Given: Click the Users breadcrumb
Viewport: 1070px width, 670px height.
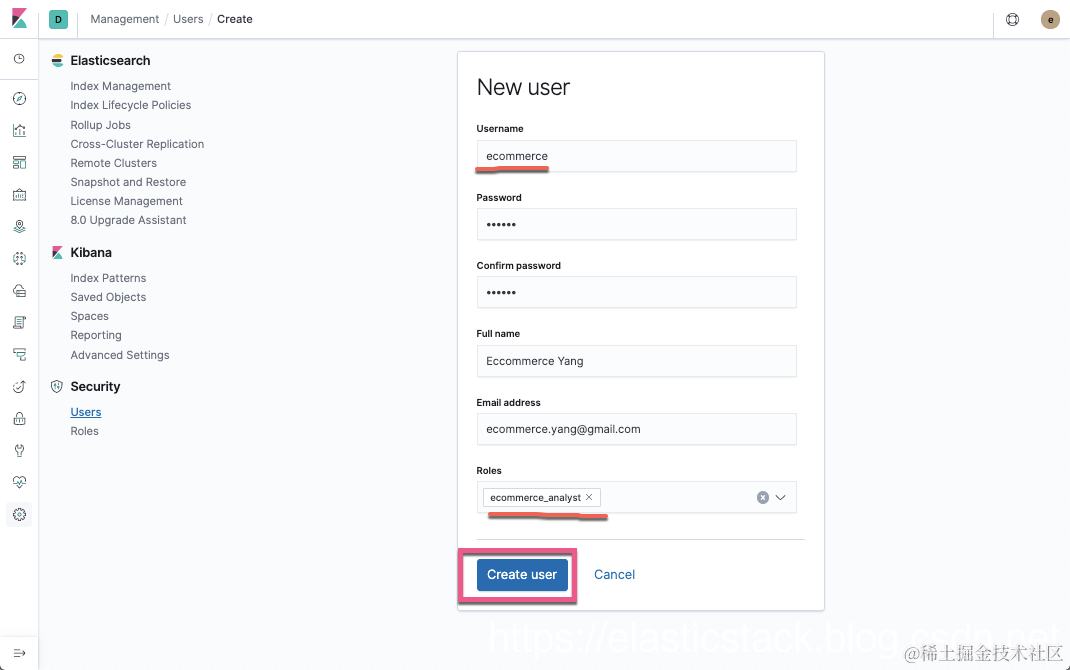Looking at the screenshot, I should [188, 19].
